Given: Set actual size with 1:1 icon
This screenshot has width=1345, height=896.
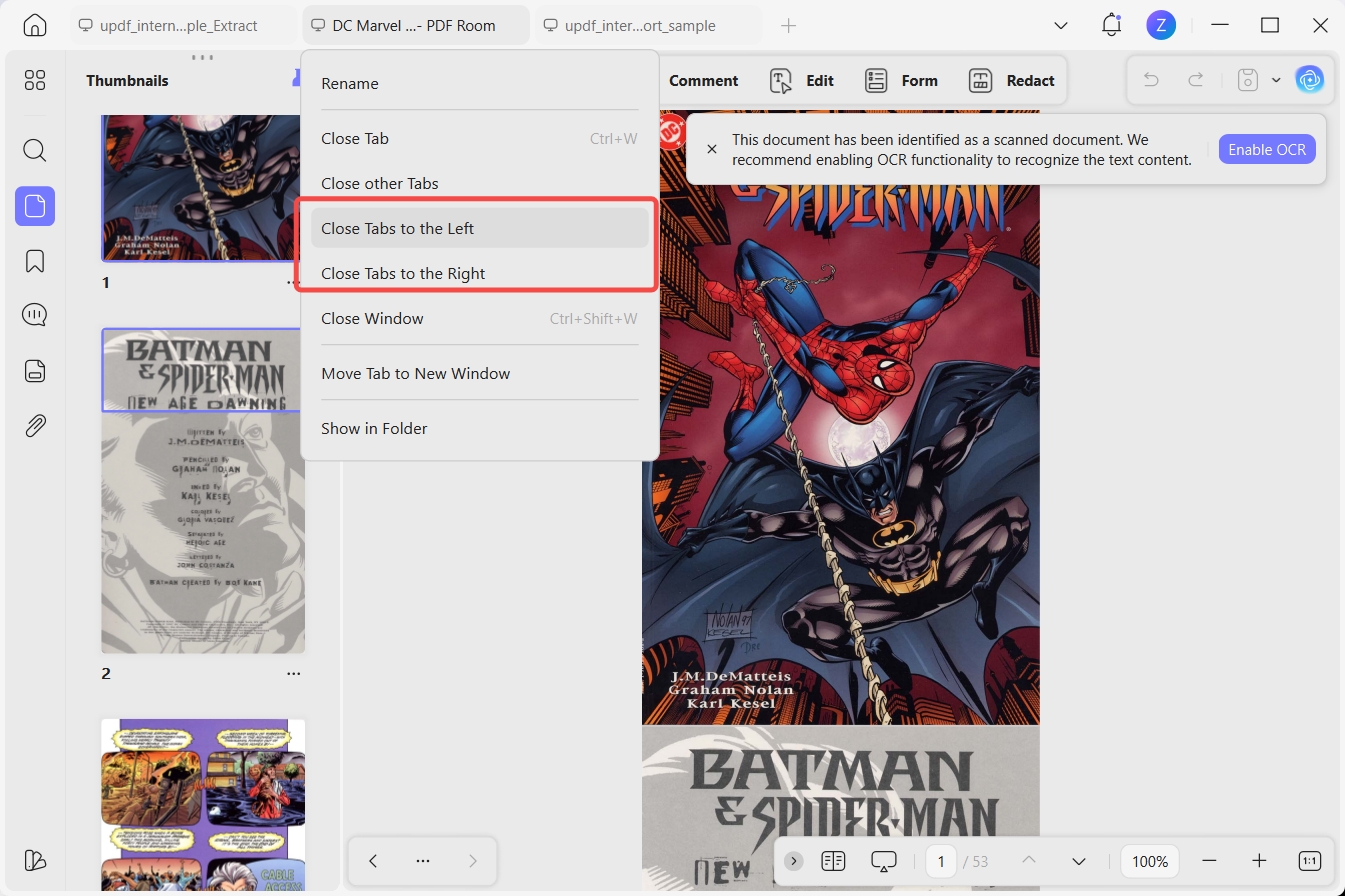Looking at the screenshot, I should click(x=1309, y=861).
